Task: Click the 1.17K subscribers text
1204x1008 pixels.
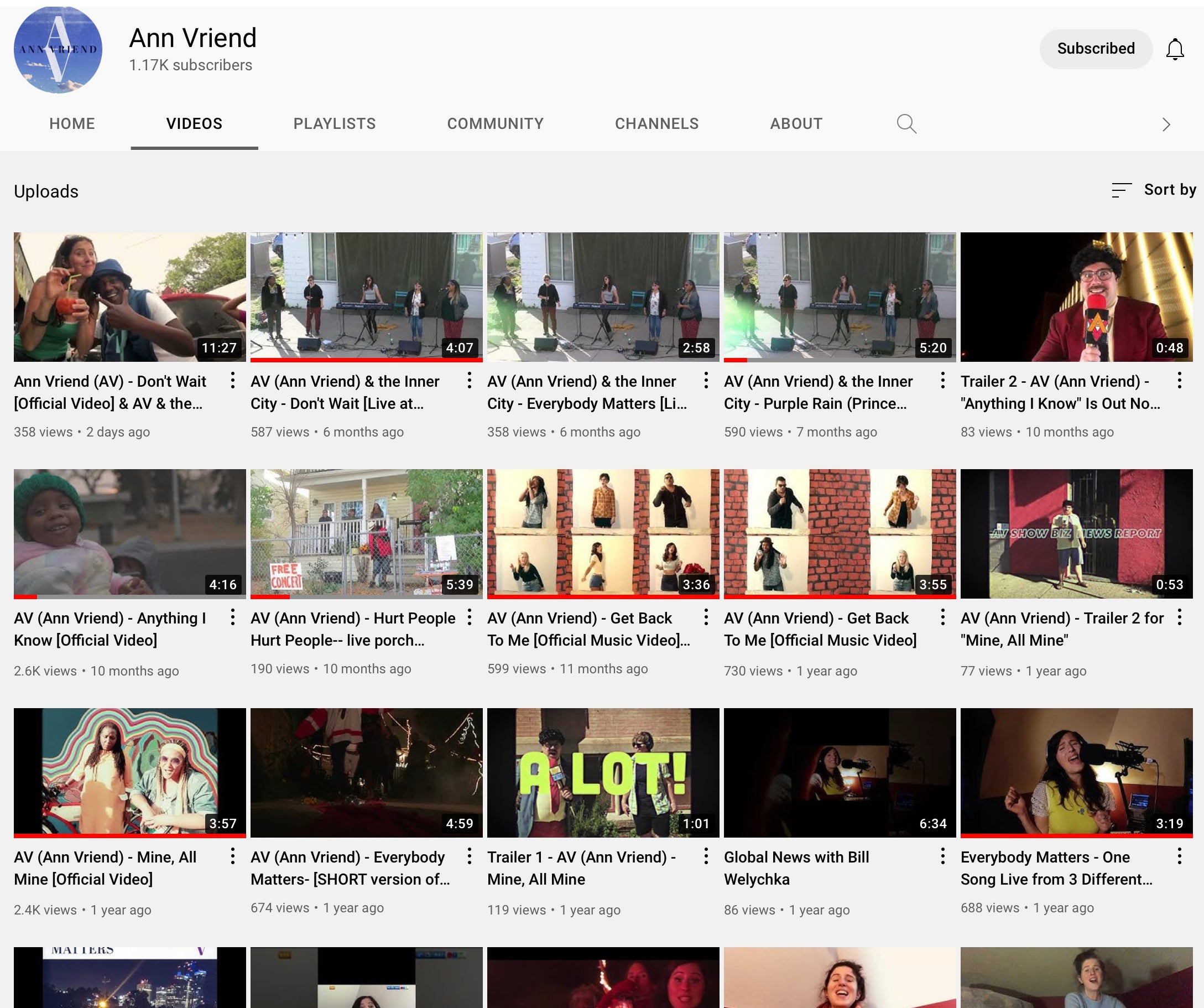Action: [x=190, y=65]
